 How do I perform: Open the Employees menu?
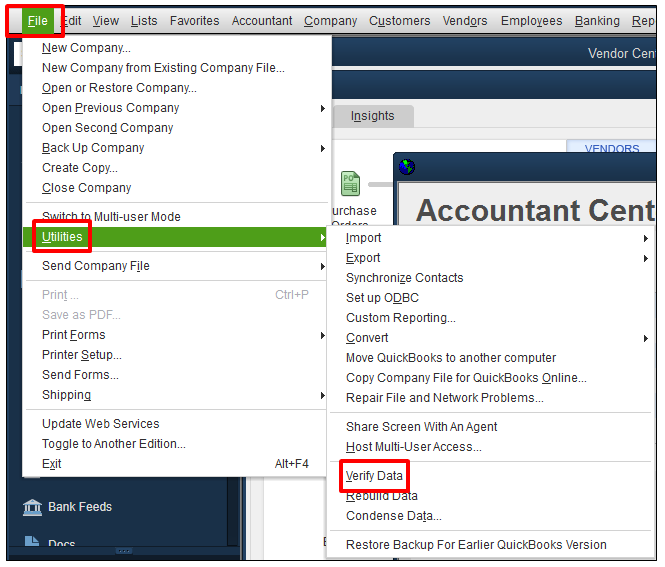tap(531, 21)
